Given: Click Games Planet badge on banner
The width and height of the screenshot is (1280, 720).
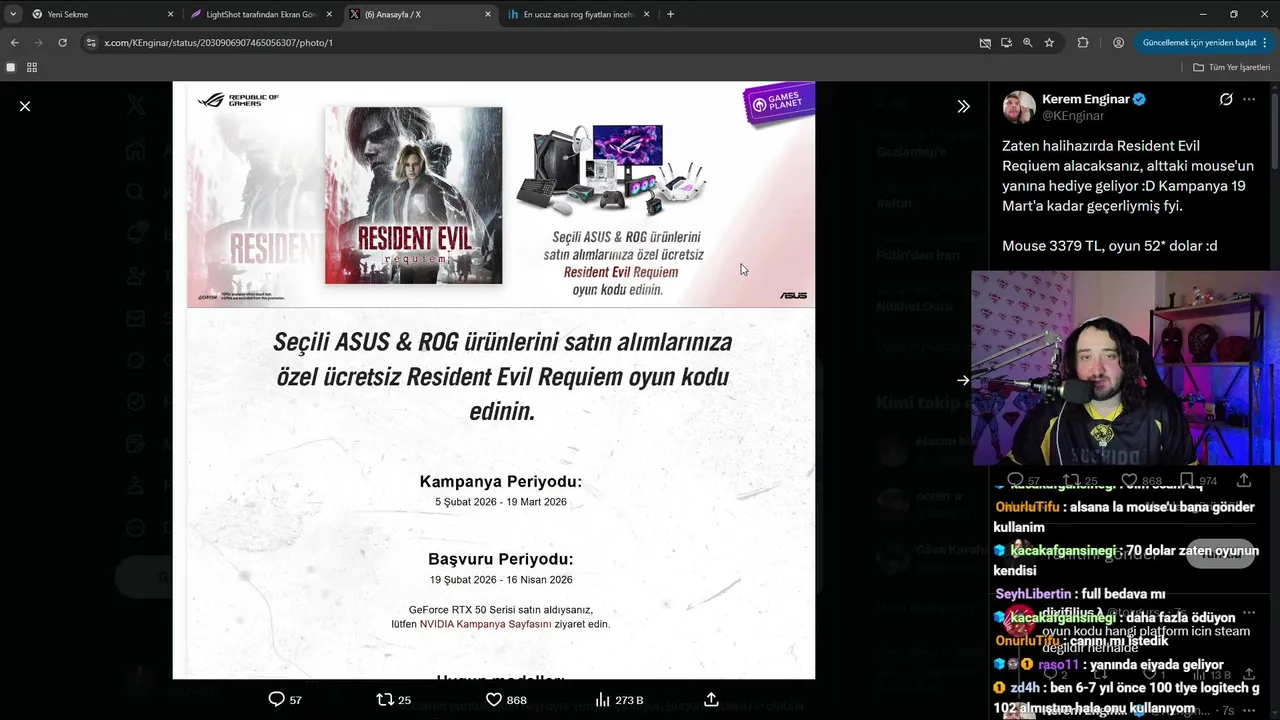Looking at the screenshot, I should tap(778, 105).
